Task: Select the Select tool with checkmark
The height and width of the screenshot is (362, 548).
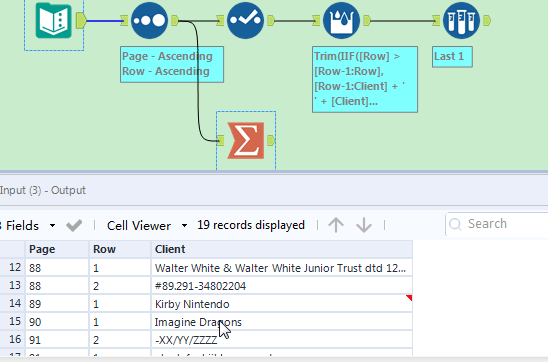Action: click(x=245, y=20)
